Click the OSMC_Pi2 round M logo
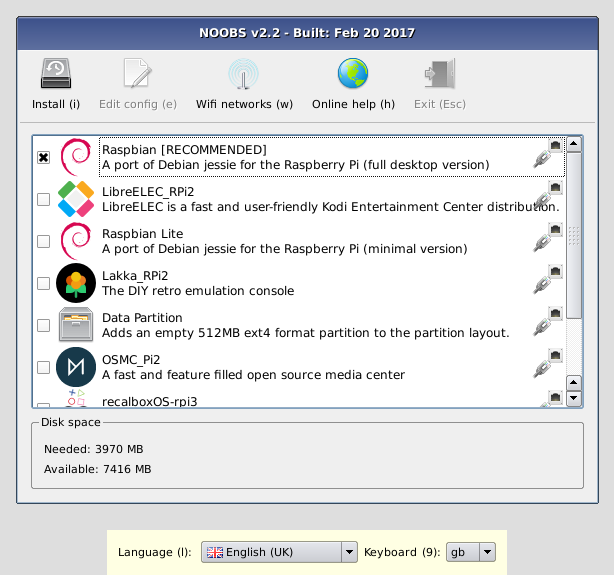The image size is (614, 575). click(76, 367)
